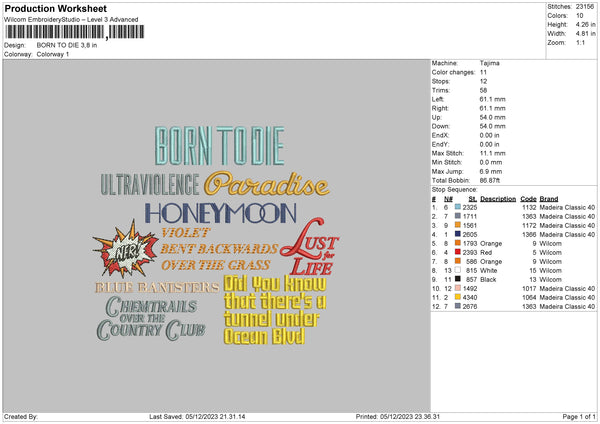Click the N# column header
Screen dimensions: 600x424
(x=448, y=199)
